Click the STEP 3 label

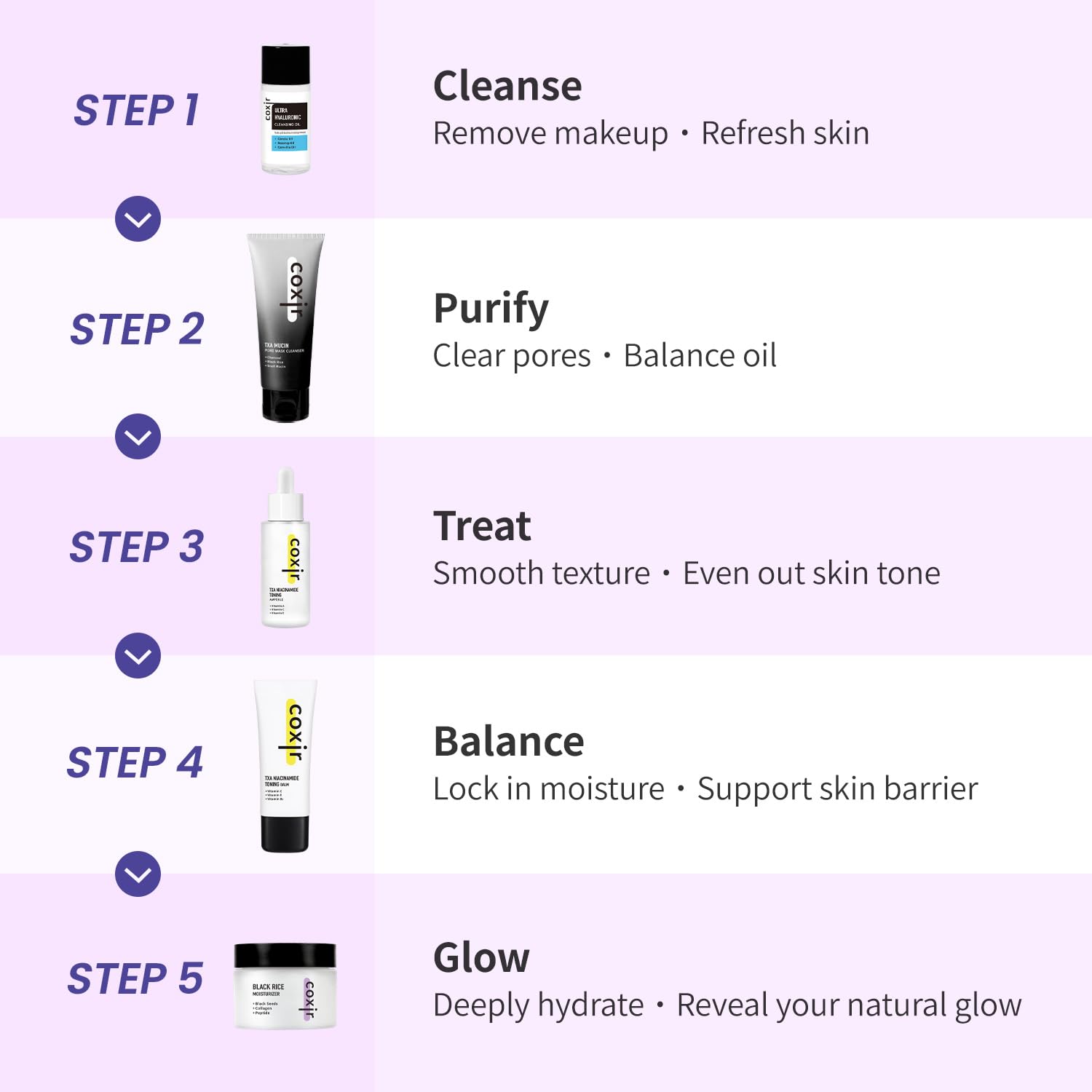pos(137,547)
